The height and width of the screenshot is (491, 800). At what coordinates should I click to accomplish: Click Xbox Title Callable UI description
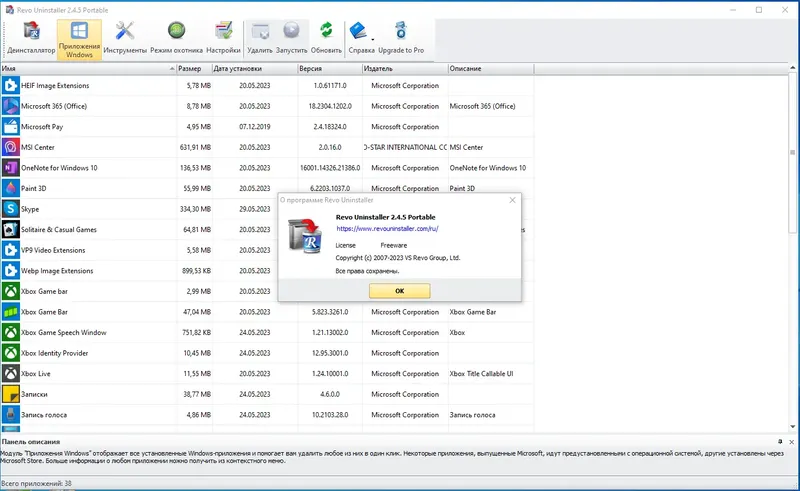(481, 374)
